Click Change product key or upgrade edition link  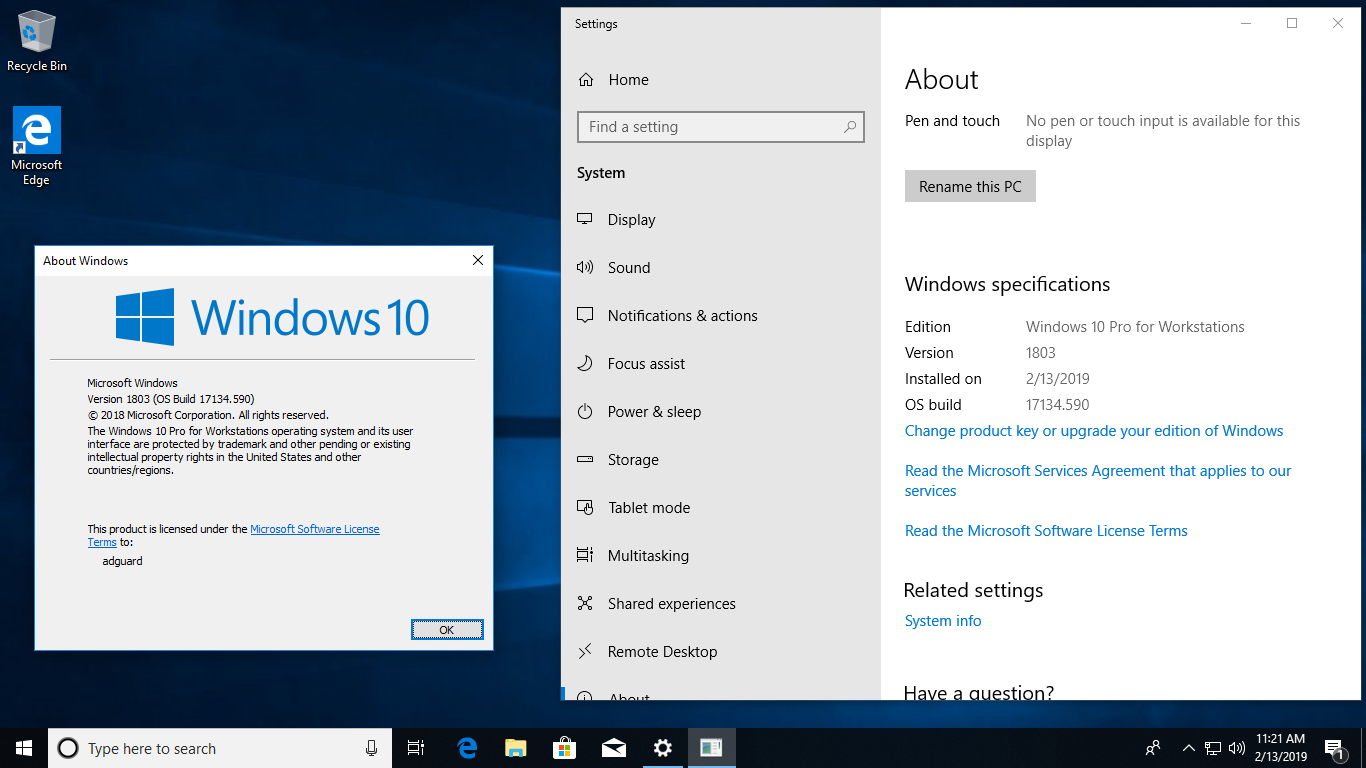(x=1094, y=431)
